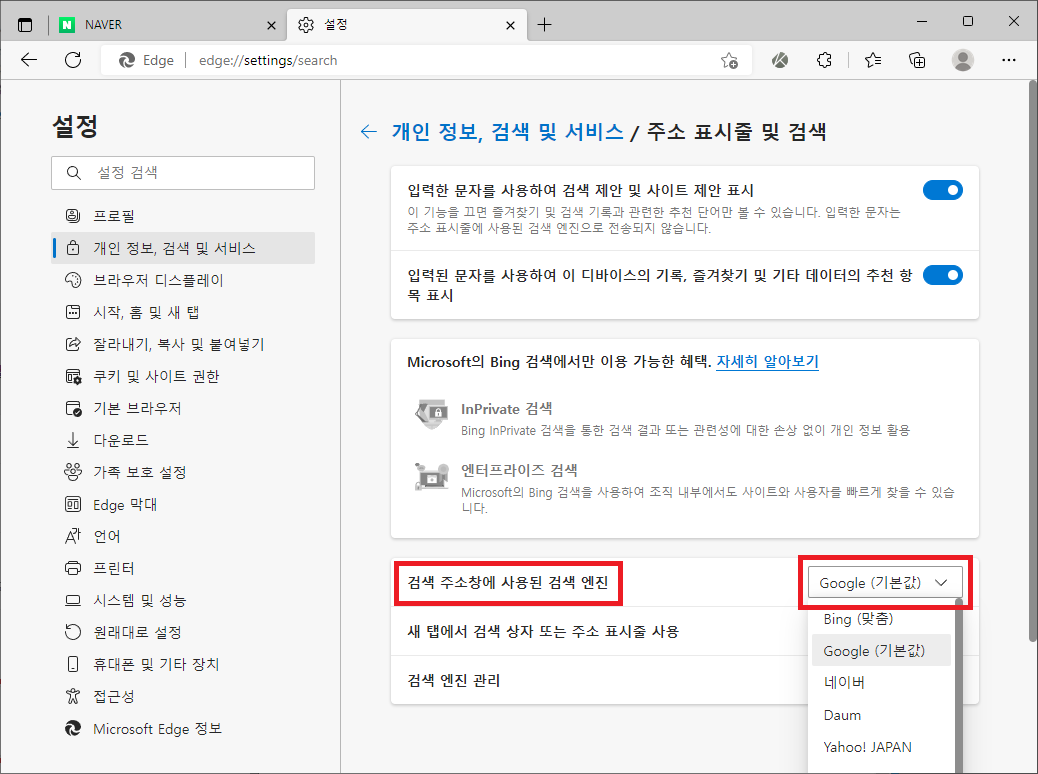Click the InPrivate 검색 icon
This screenshot has width=1038, height=774.
tap(431, 414)
